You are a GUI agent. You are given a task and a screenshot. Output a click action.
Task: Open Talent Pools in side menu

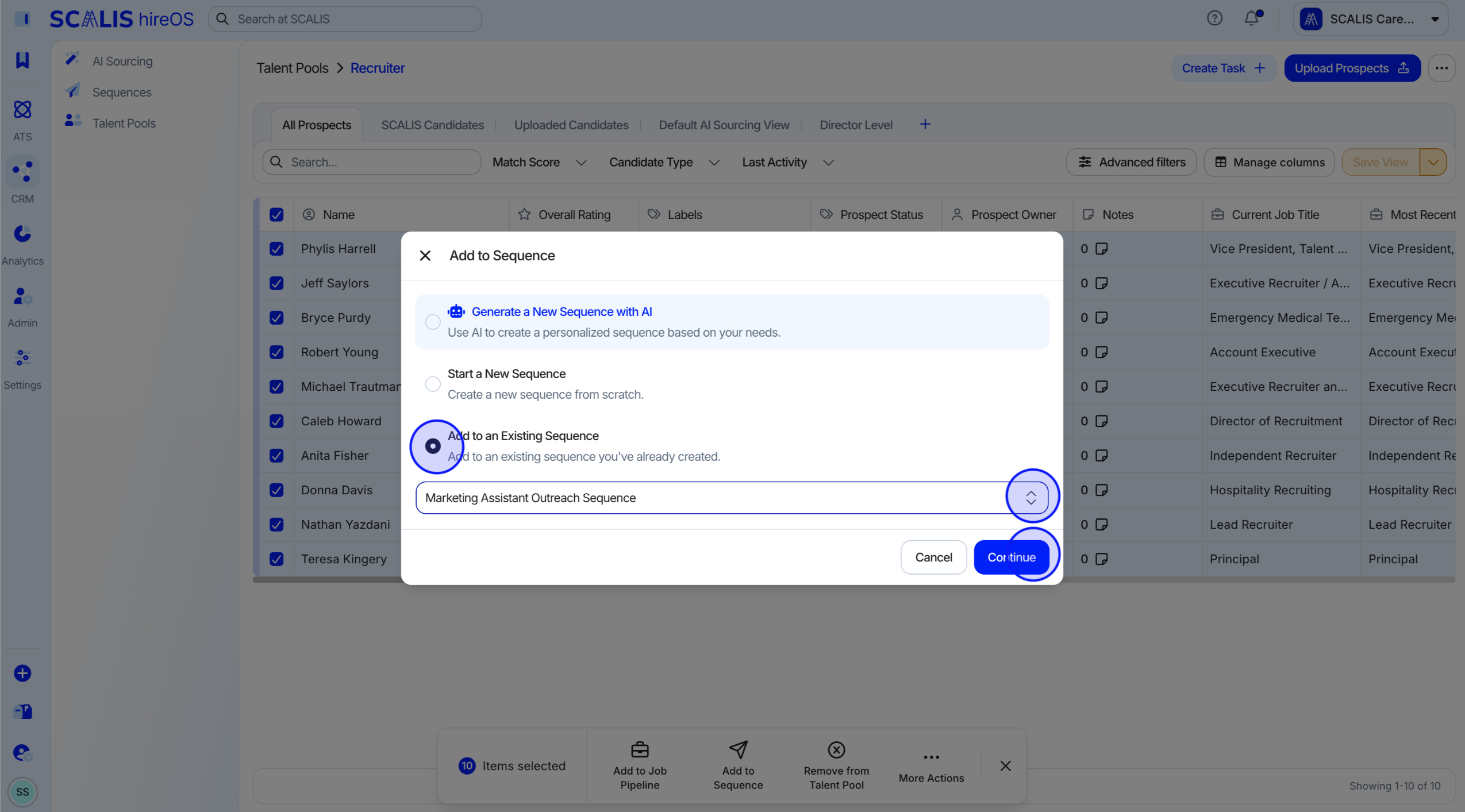point(124,123)
